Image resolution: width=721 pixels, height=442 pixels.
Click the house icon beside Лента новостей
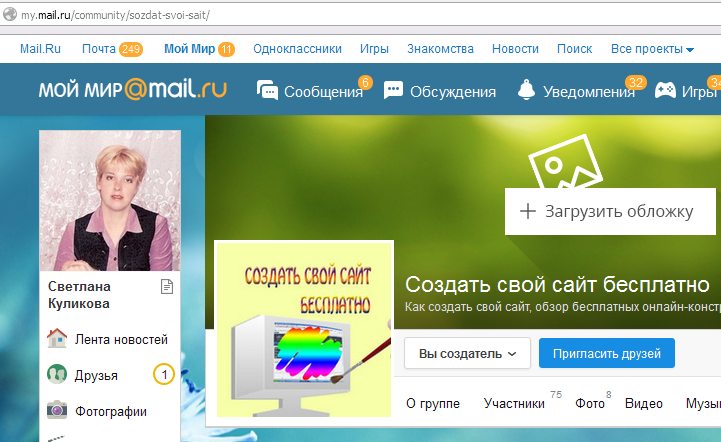tap(57, 339)
